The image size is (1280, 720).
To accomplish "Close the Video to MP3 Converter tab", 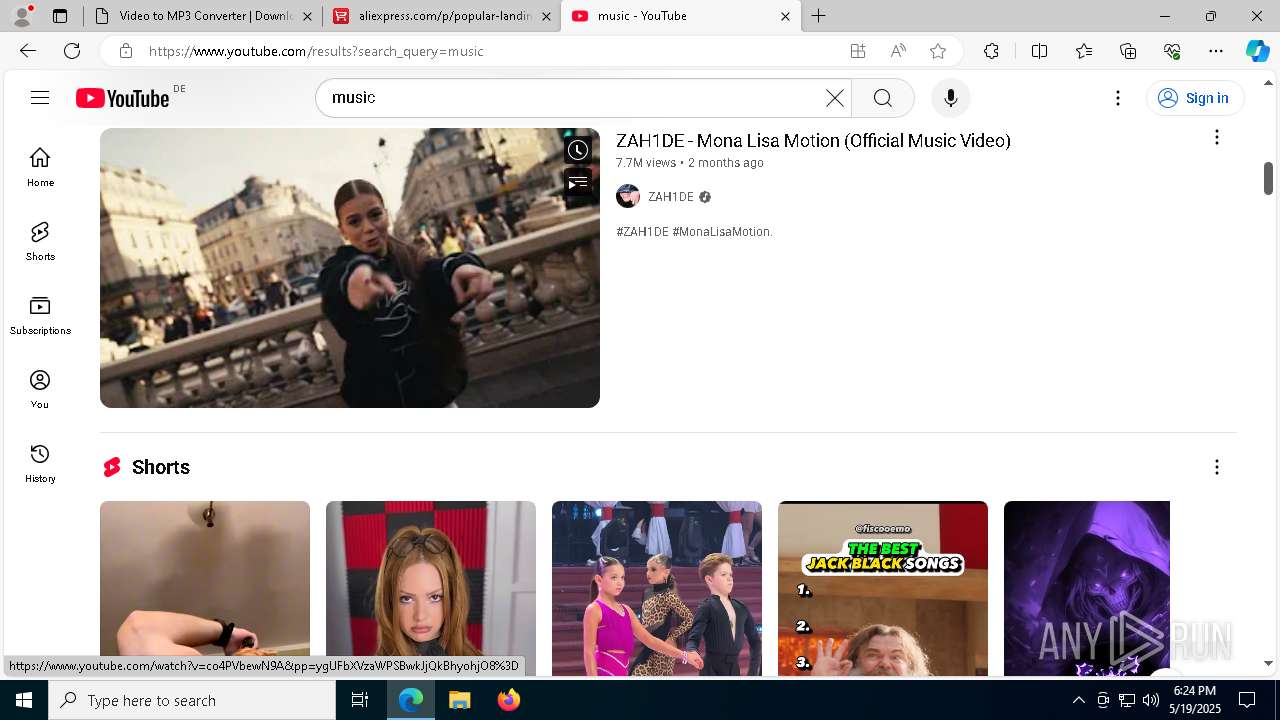I will tap(308, 16).
